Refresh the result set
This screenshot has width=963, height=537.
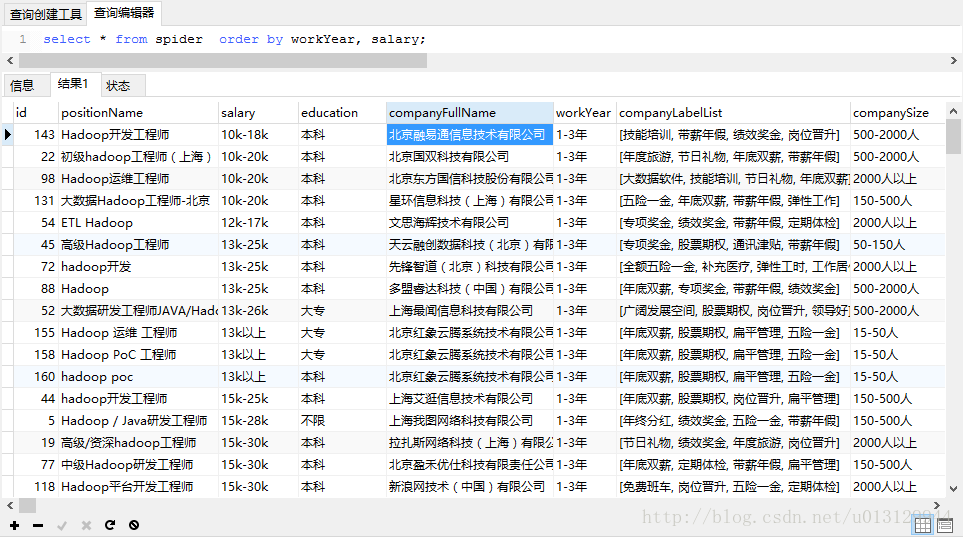pos(110,525)
